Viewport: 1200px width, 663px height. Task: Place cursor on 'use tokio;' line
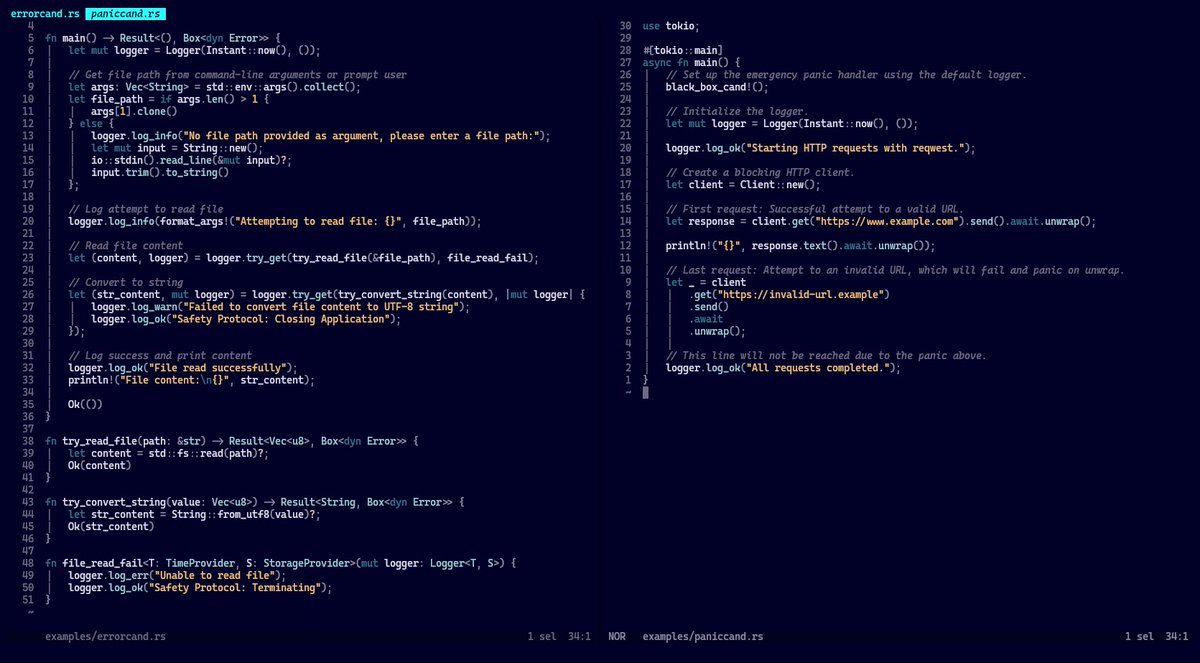point(671,26)
